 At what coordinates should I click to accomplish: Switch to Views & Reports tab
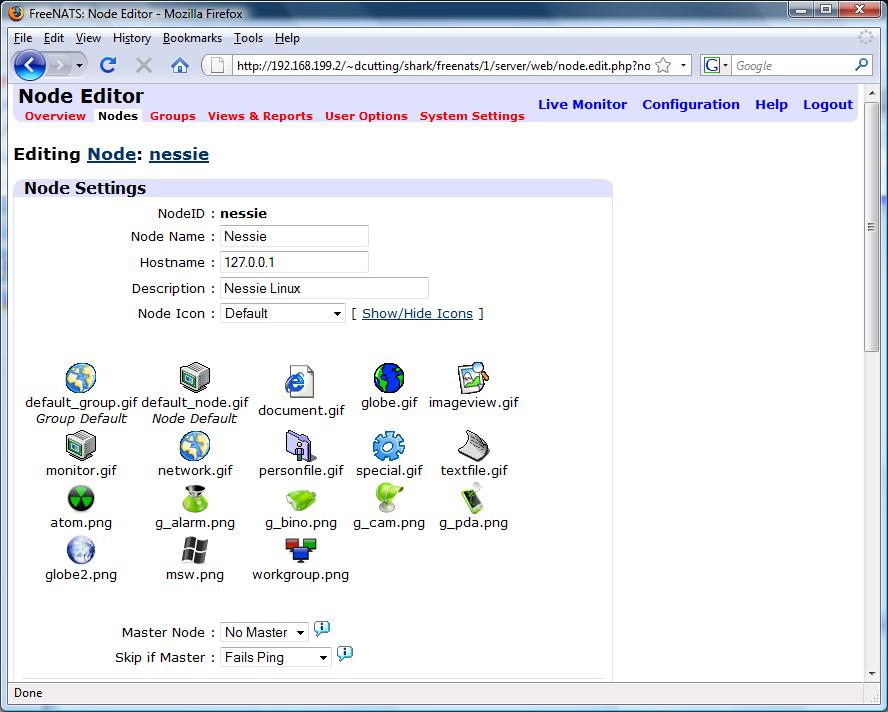click(260, 116)
